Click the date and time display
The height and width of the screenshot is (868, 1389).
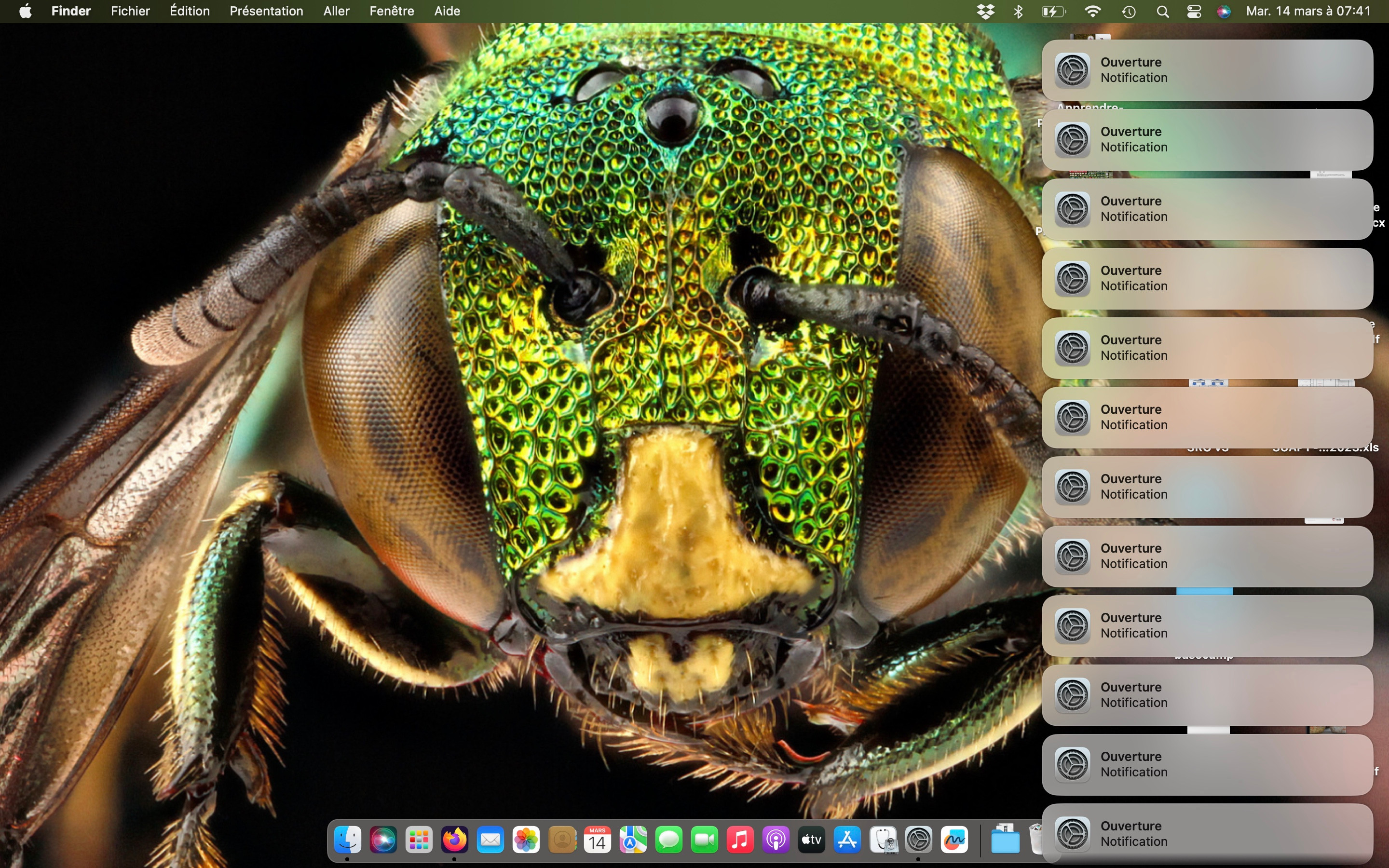(x=1307, y=12)
